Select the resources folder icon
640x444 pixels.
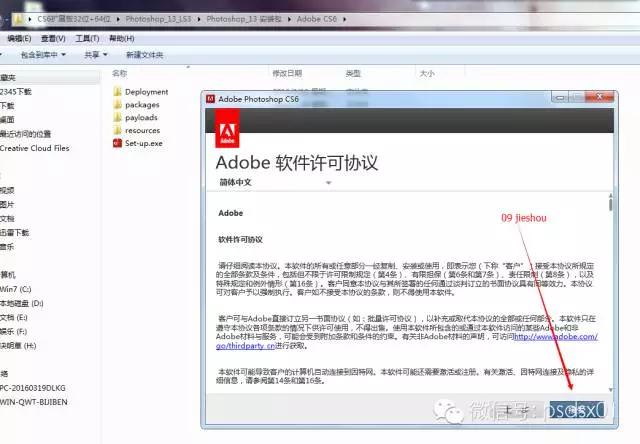(x=118, y=131)
